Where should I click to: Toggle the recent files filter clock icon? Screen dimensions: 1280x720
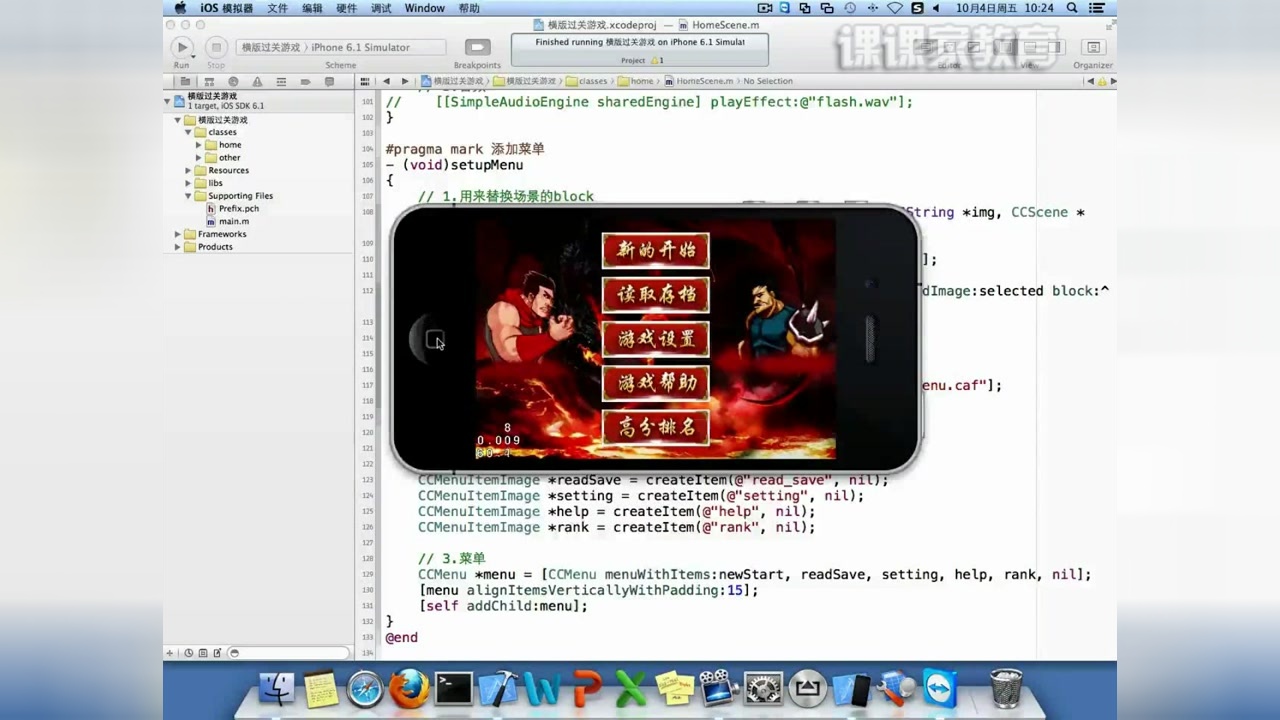coord(188,653)
